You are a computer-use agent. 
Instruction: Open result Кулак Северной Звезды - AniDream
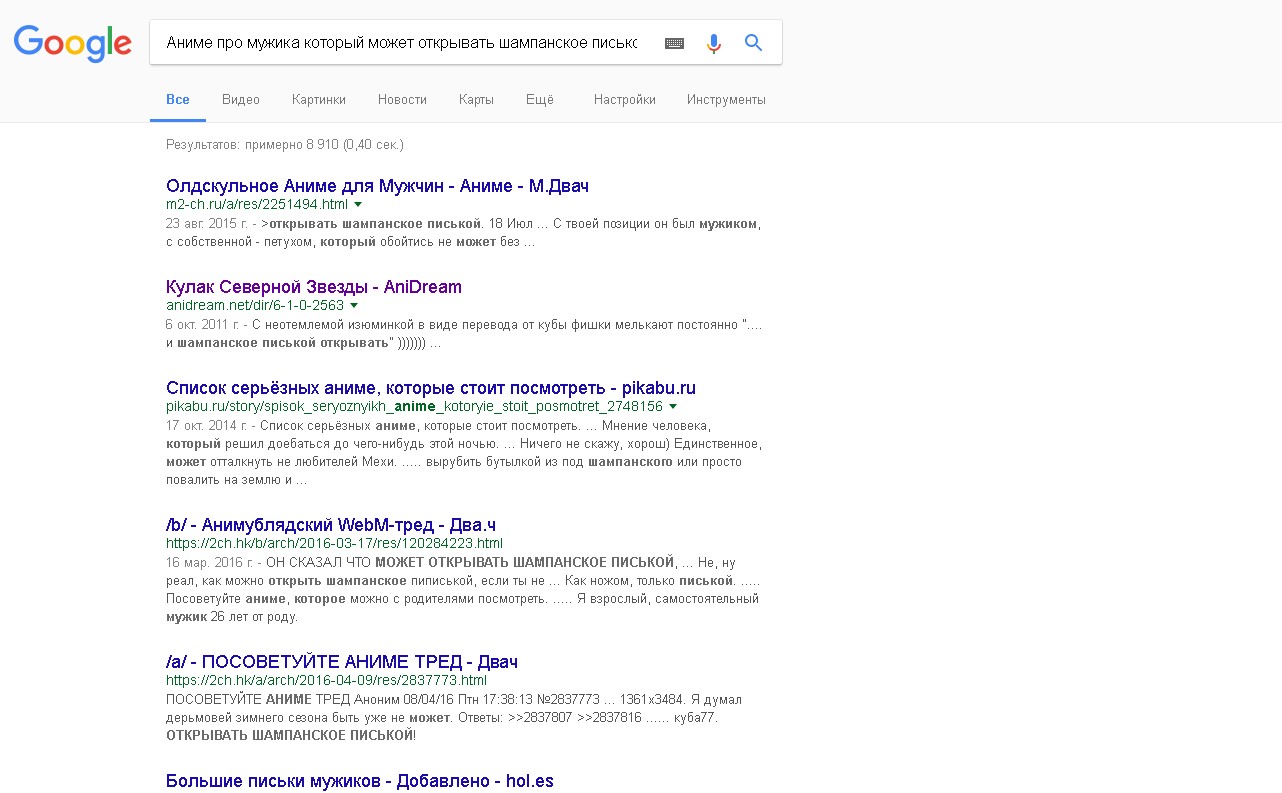pos(314,287)
